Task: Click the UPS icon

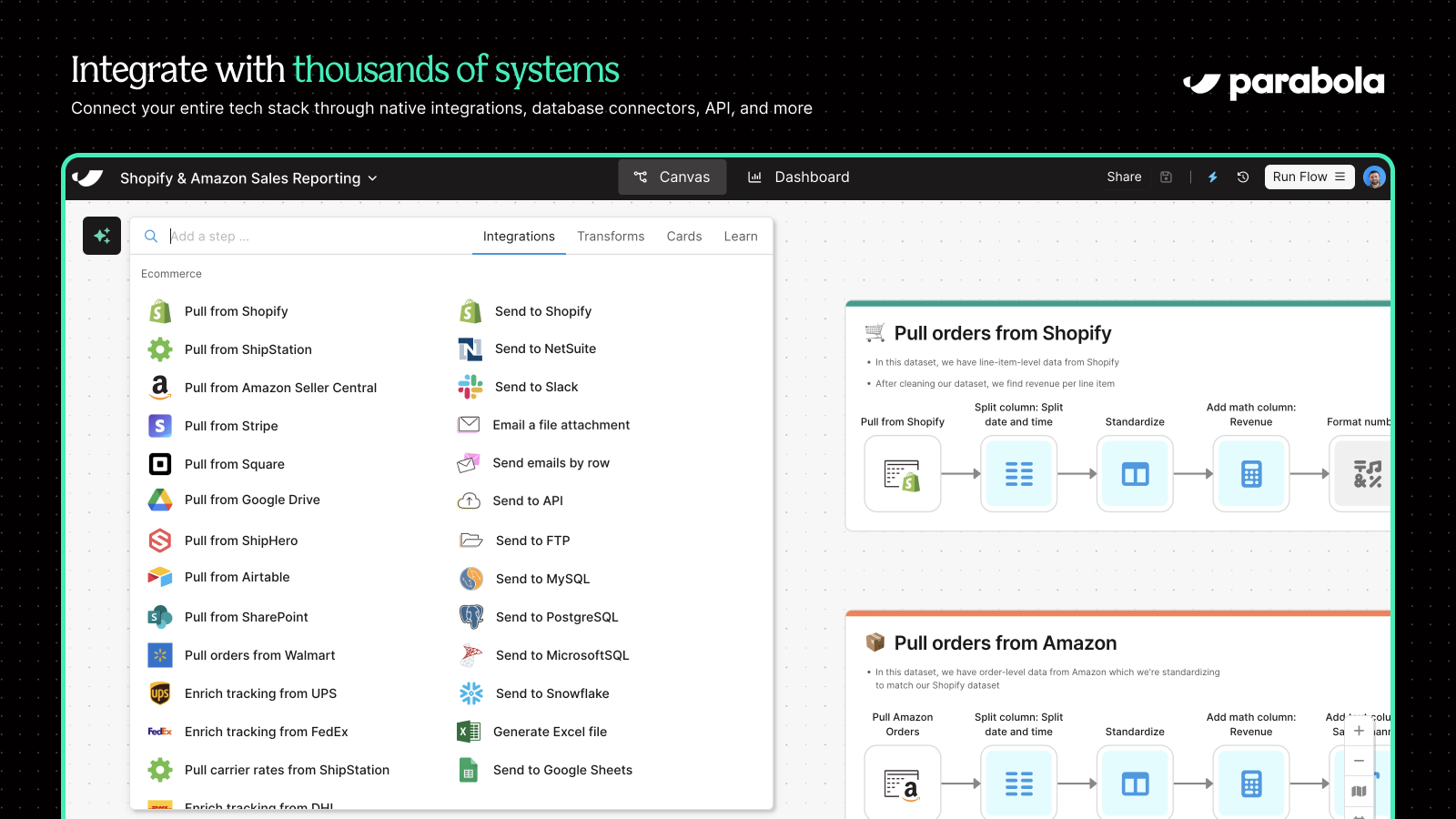Action: pyautogui.click(x=160, y=693)
